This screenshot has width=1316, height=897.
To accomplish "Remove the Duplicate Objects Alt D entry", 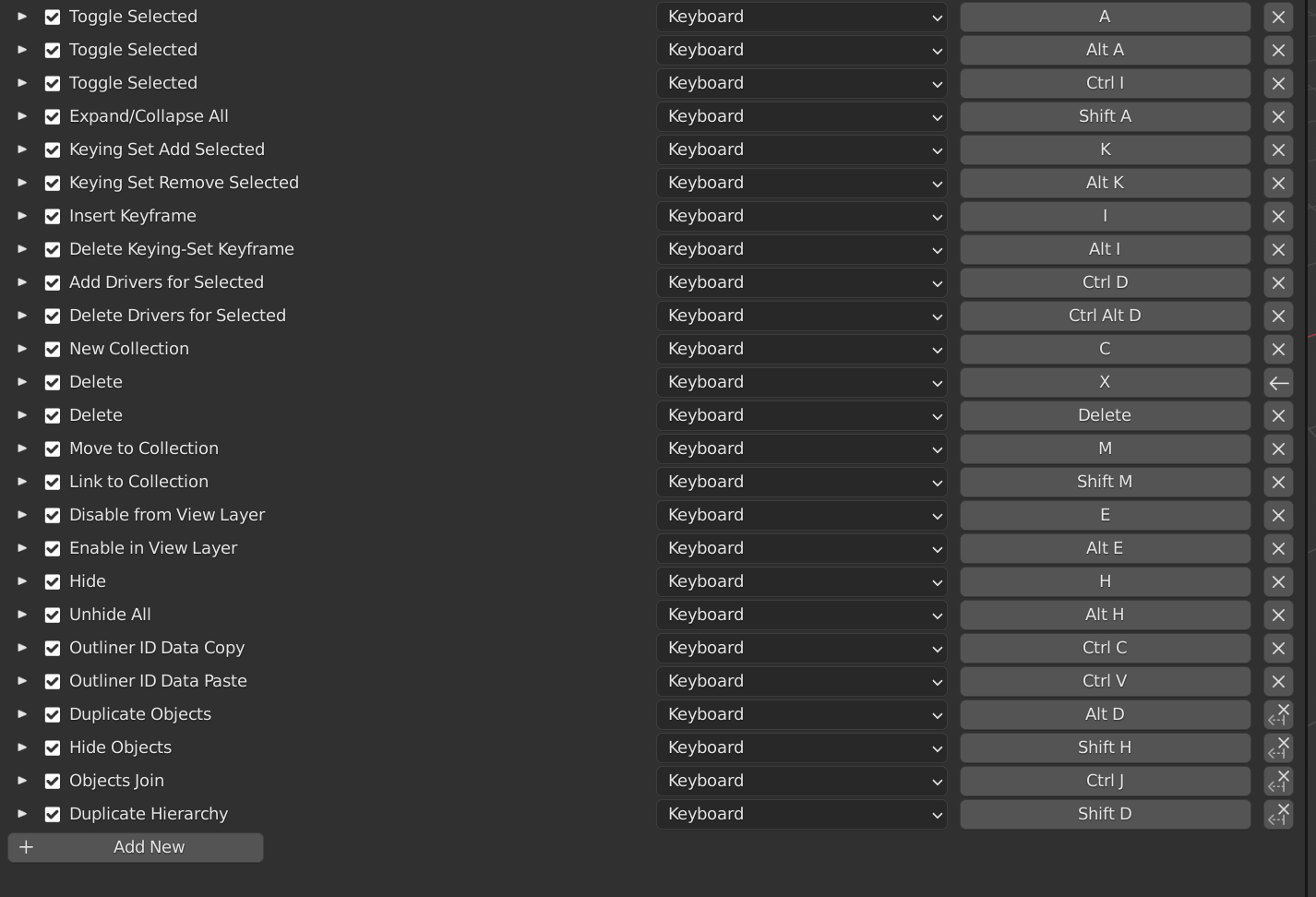I will point(1278,714).
